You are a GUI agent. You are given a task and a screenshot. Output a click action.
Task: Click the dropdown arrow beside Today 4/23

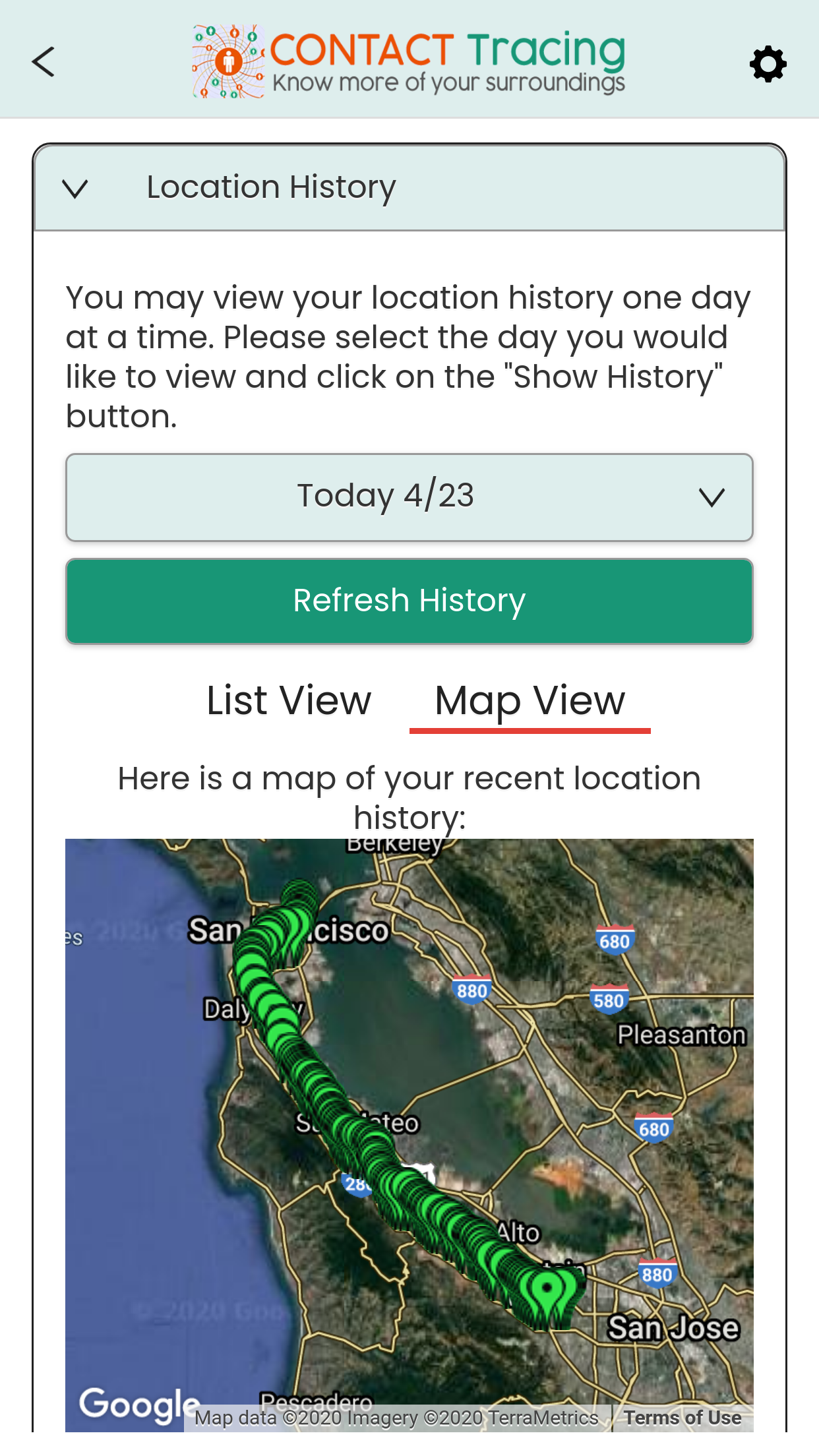[712, 497]
